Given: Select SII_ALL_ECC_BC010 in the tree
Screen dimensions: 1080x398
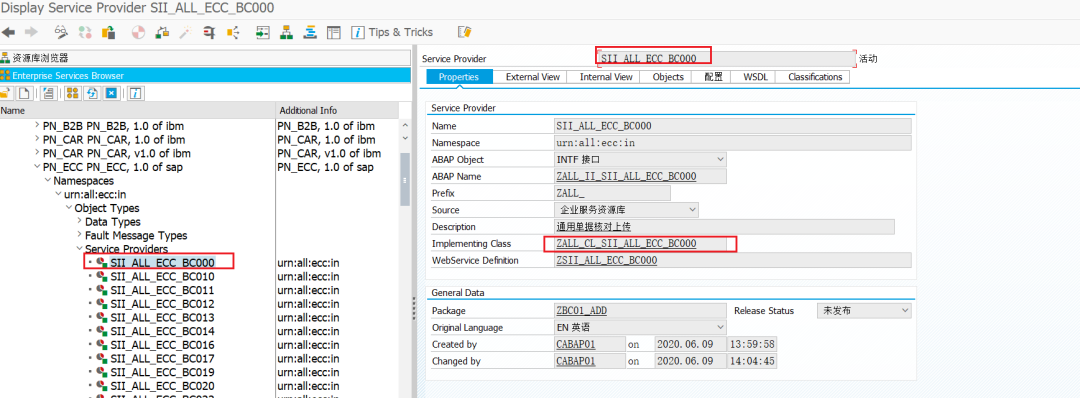Looking at the screenshot, I should pyautogui.click(x=162, y=277).
